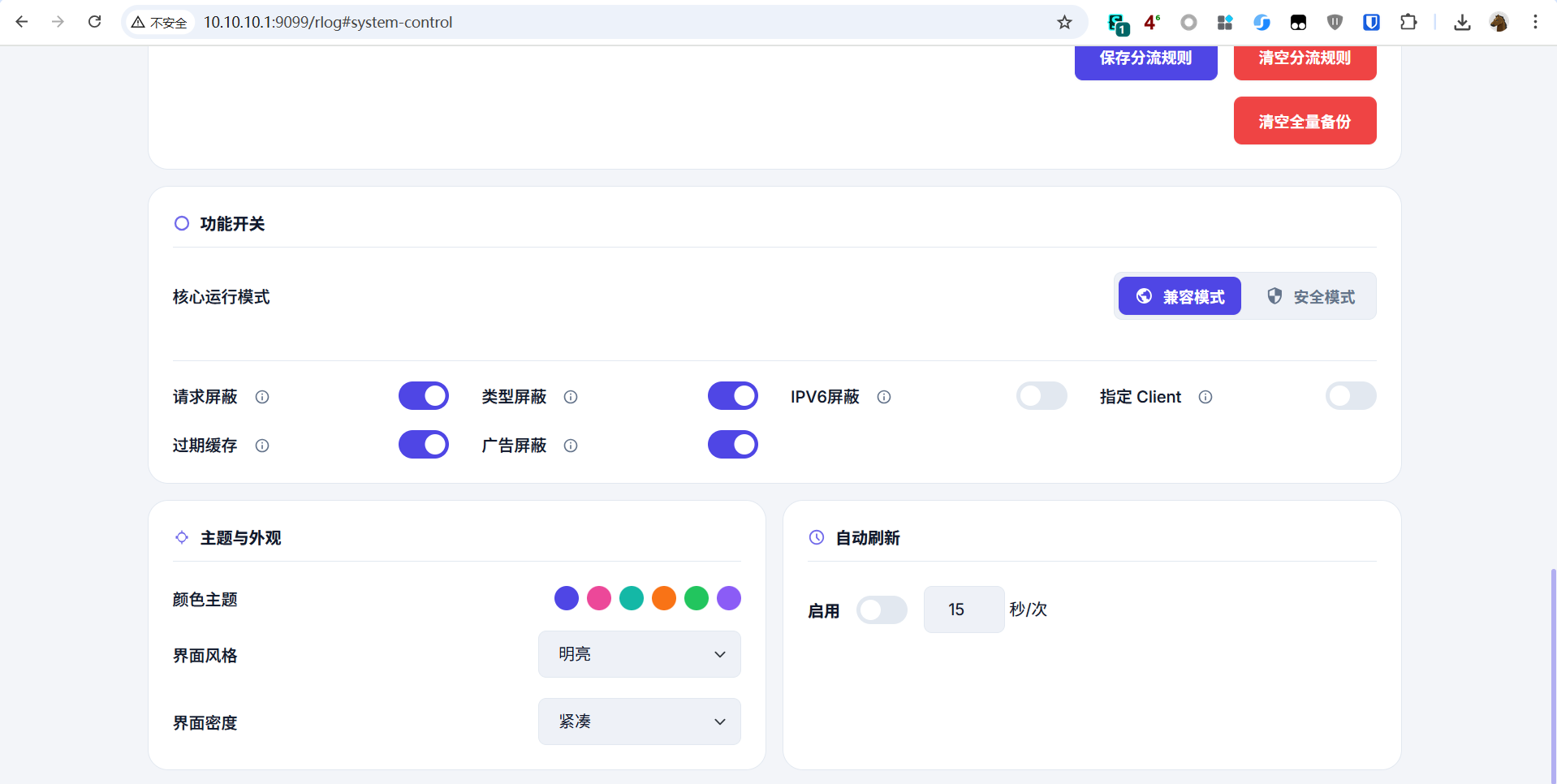Click the browser downloads icon in the toolbar
The height and width of the screenshot is (784, 1557).
click(1461, 22)
